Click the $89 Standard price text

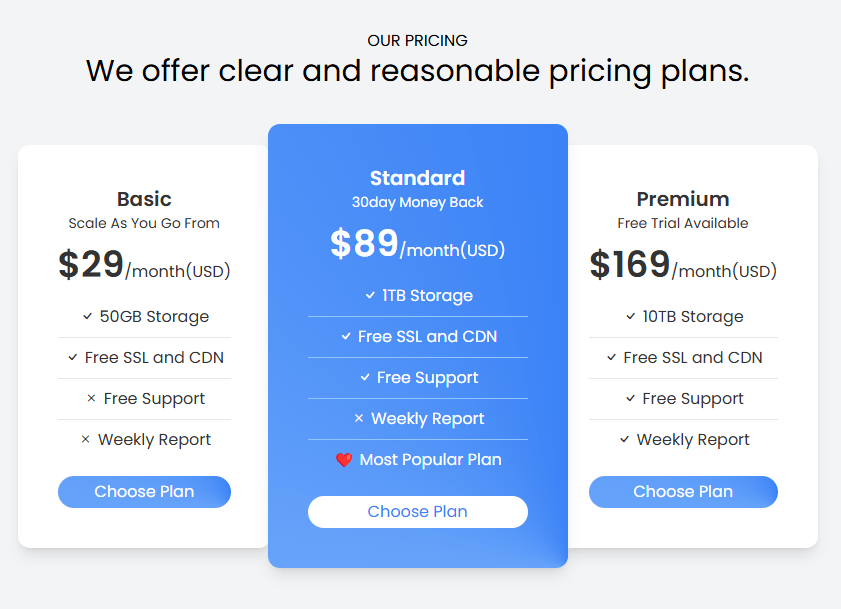(364, 244)
